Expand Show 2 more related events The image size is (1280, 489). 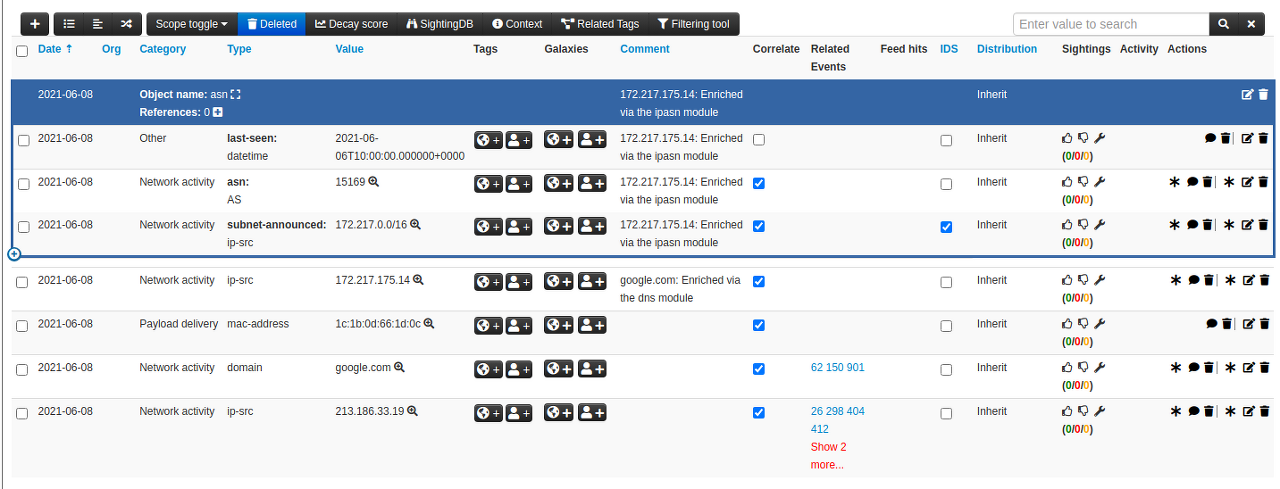tap(828, 456)
